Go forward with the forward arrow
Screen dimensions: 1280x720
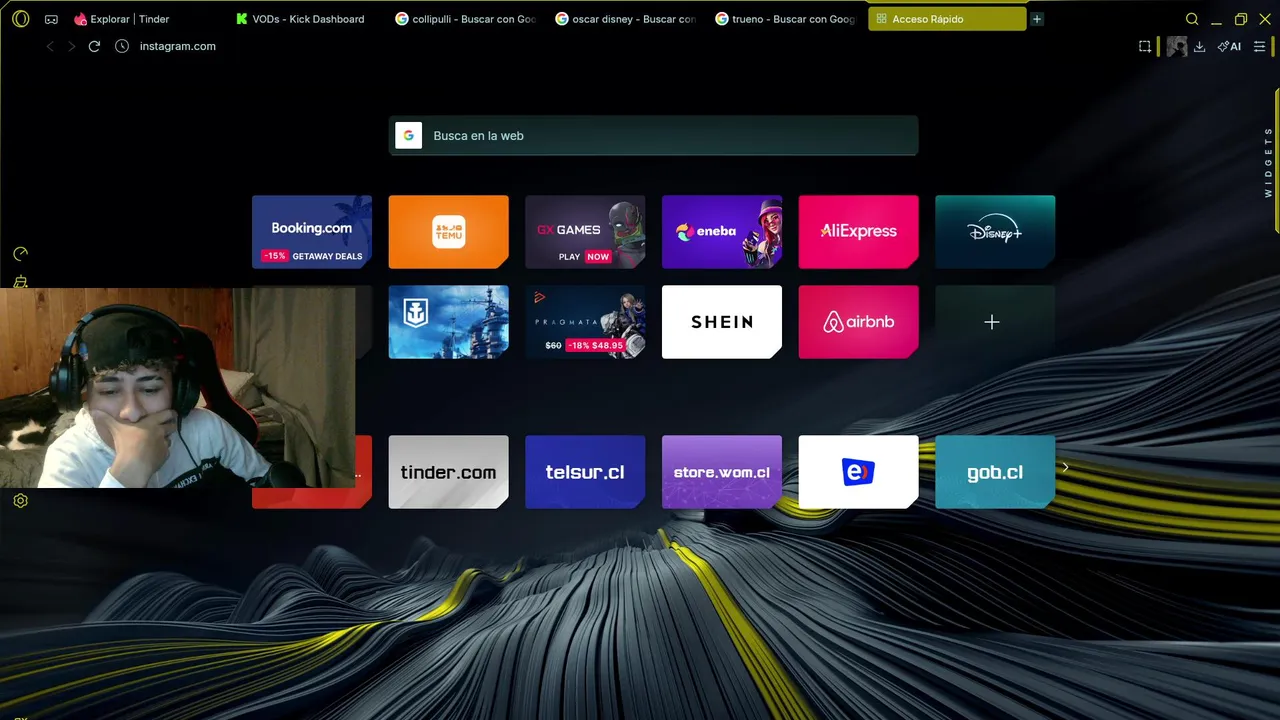click(71, 46)
